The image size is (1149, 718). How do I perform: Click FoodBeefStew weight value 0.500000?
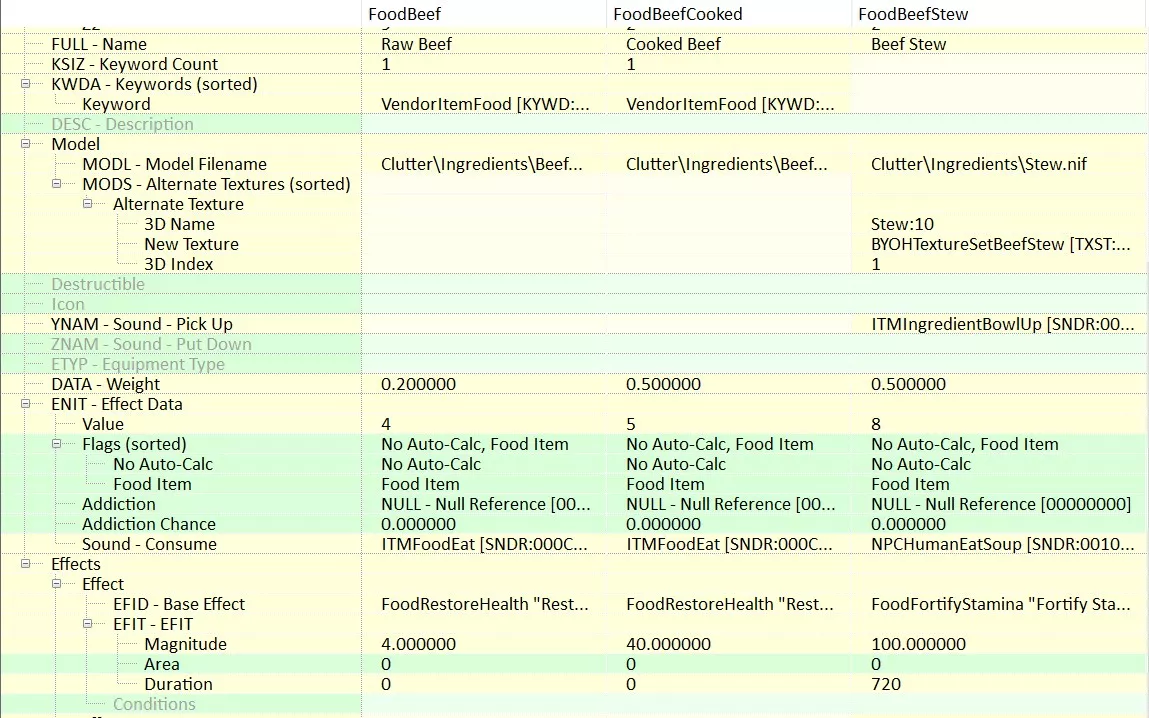point(908,384)
